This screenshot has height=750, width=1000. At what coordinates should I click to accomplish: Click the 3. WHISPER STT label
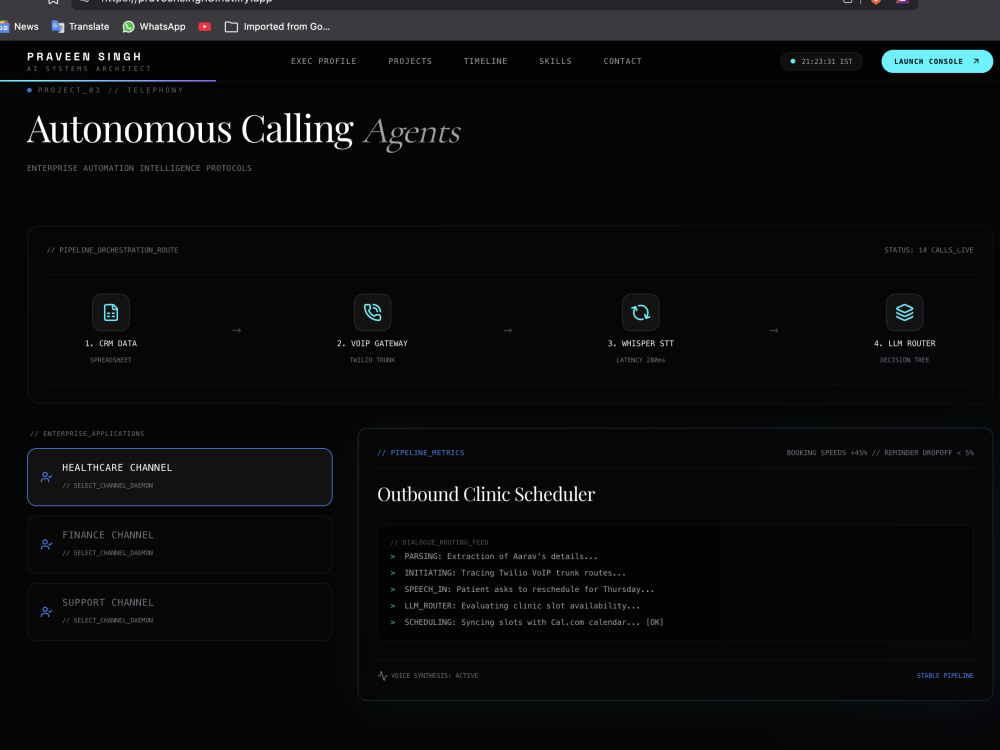[x=640, y=343]
